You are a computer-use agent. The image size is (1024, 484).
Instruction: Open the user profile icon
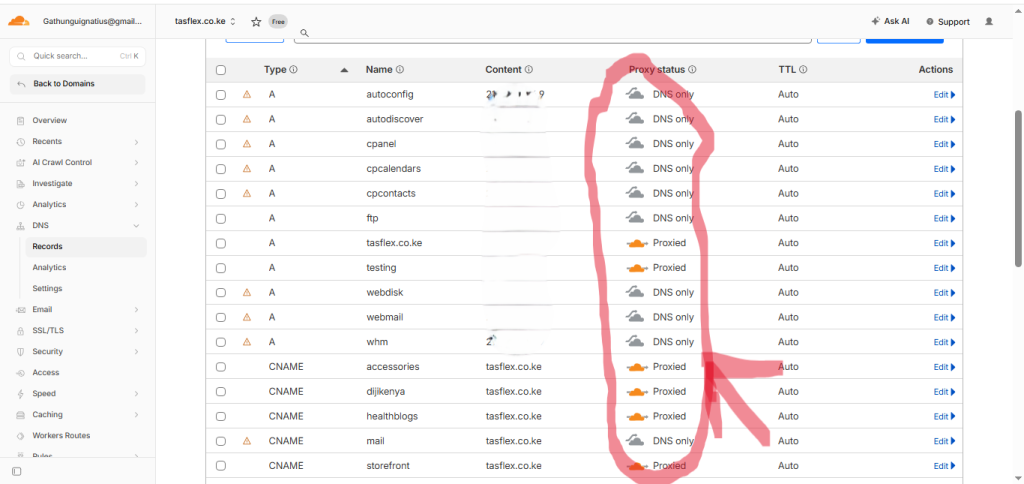point(989,22)
